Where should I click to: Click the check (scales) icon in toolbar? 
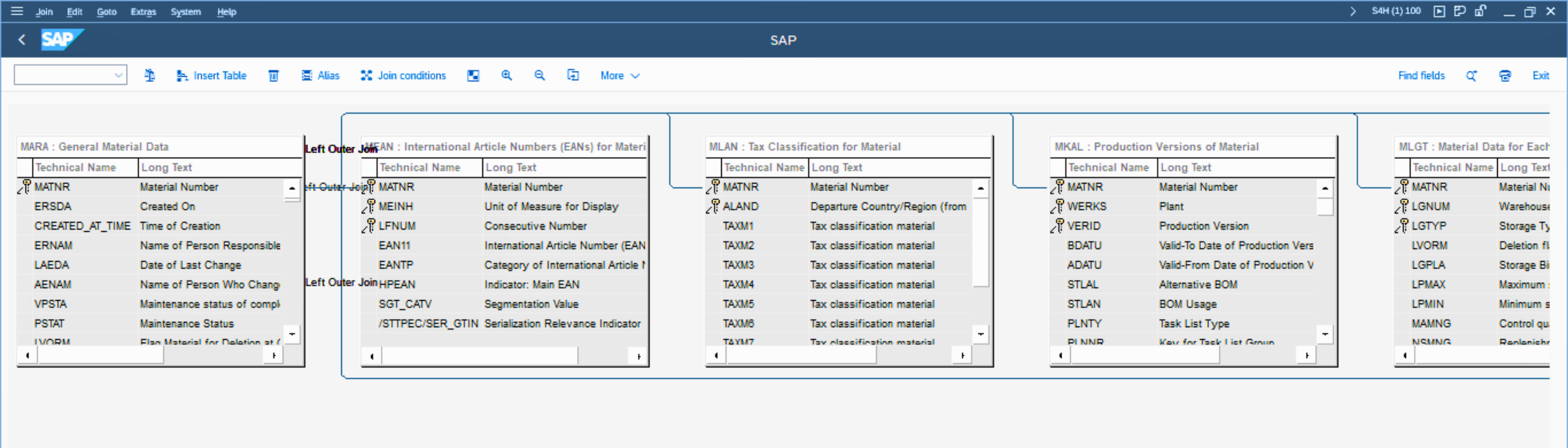(x=150, y=75)
